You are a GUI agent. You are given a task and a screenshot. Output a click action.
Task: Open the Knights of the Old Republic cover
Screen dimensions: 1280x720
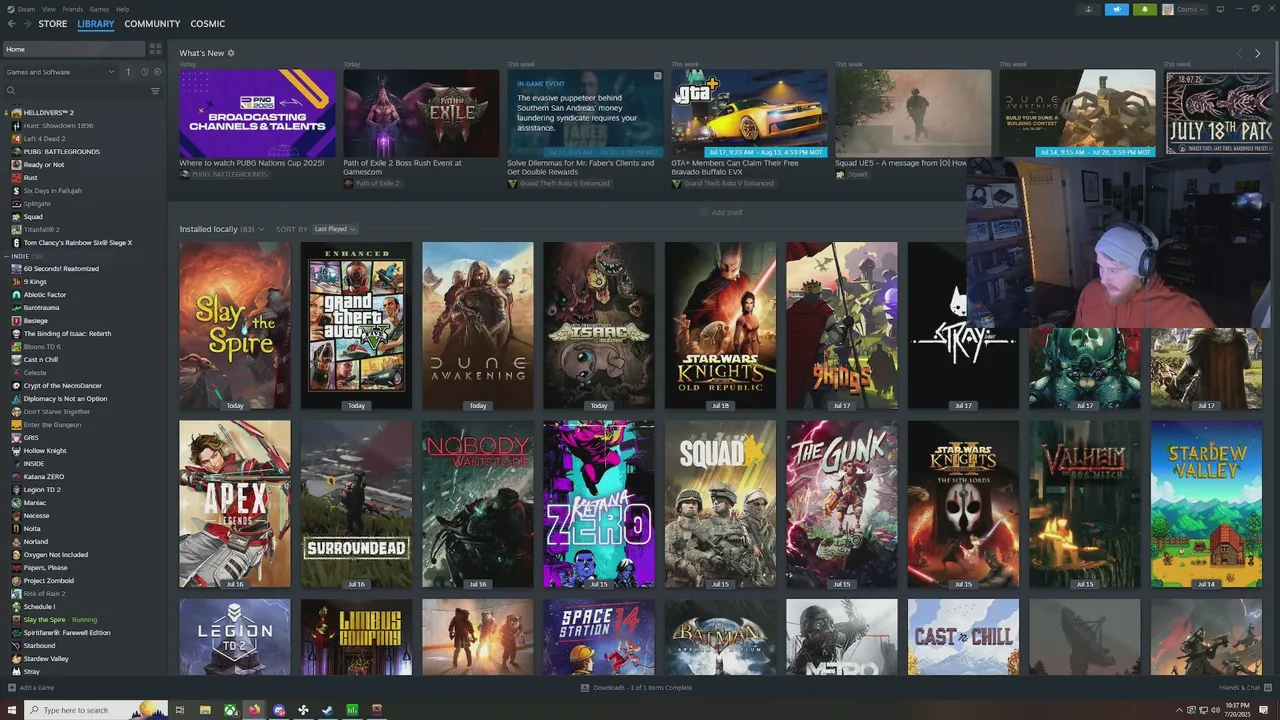click(x=720, y=325)
